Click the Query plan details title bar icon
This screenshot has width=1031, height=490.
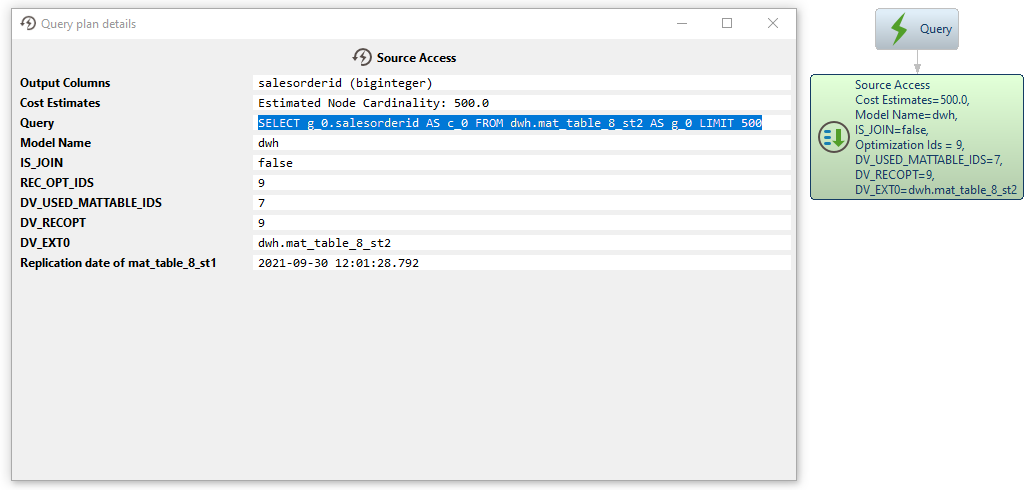tap(28, 23)
